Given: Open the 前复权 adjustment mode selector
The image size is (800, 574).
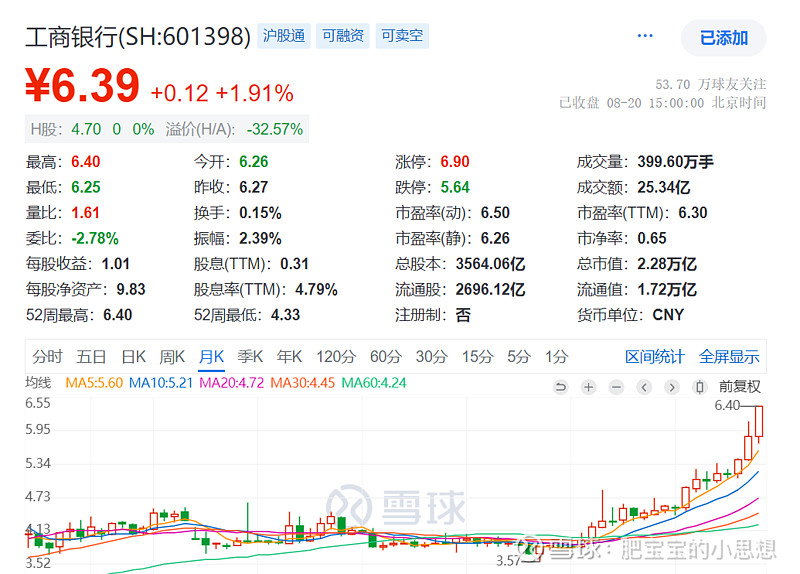Looking at the screenshot, I should point(740,387).
